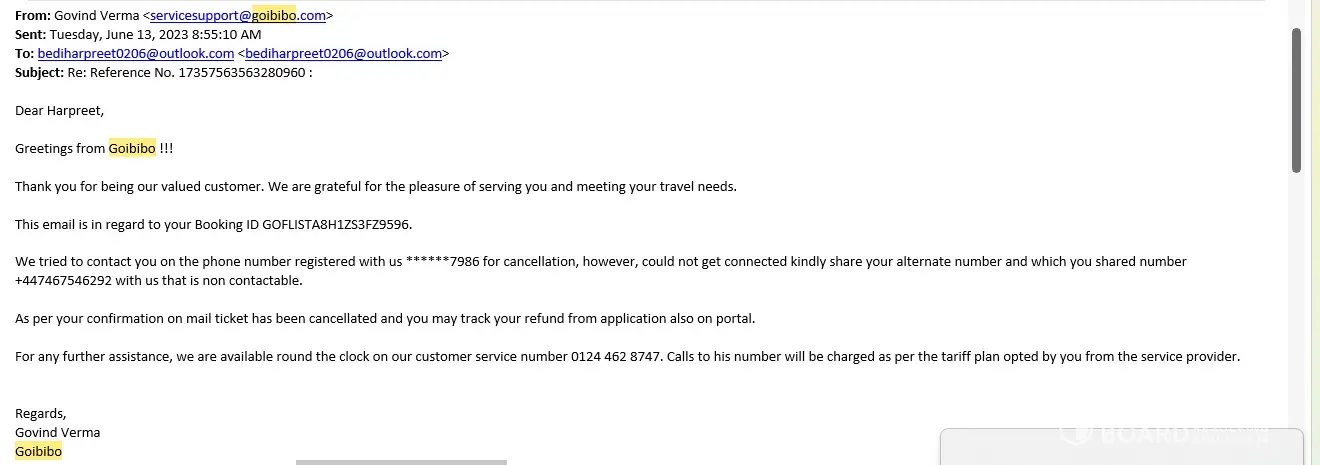Click the vertical scrollbar thumb

click(x=1296, y=100)
